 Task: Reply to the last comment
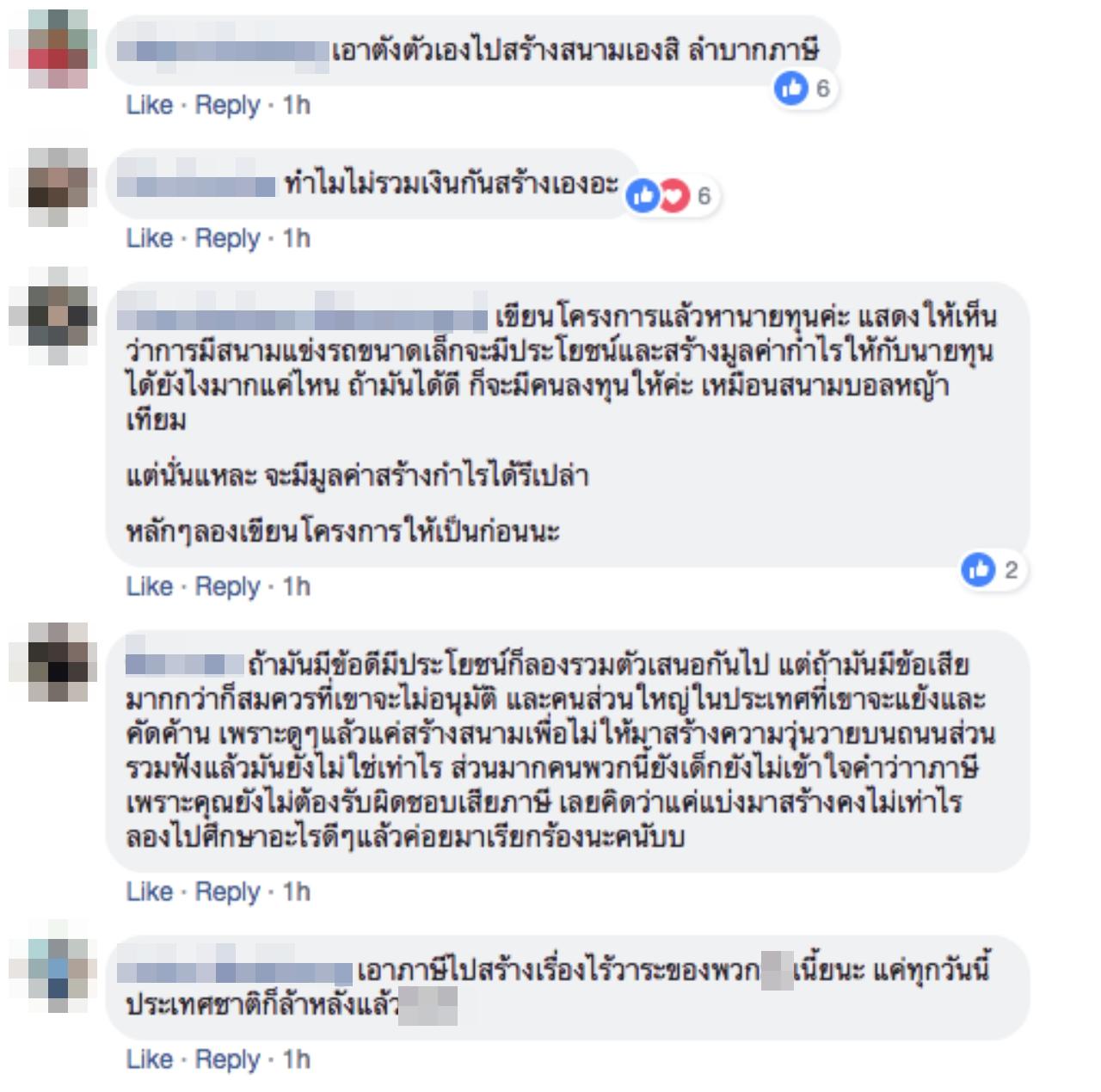click(227, 1060)
